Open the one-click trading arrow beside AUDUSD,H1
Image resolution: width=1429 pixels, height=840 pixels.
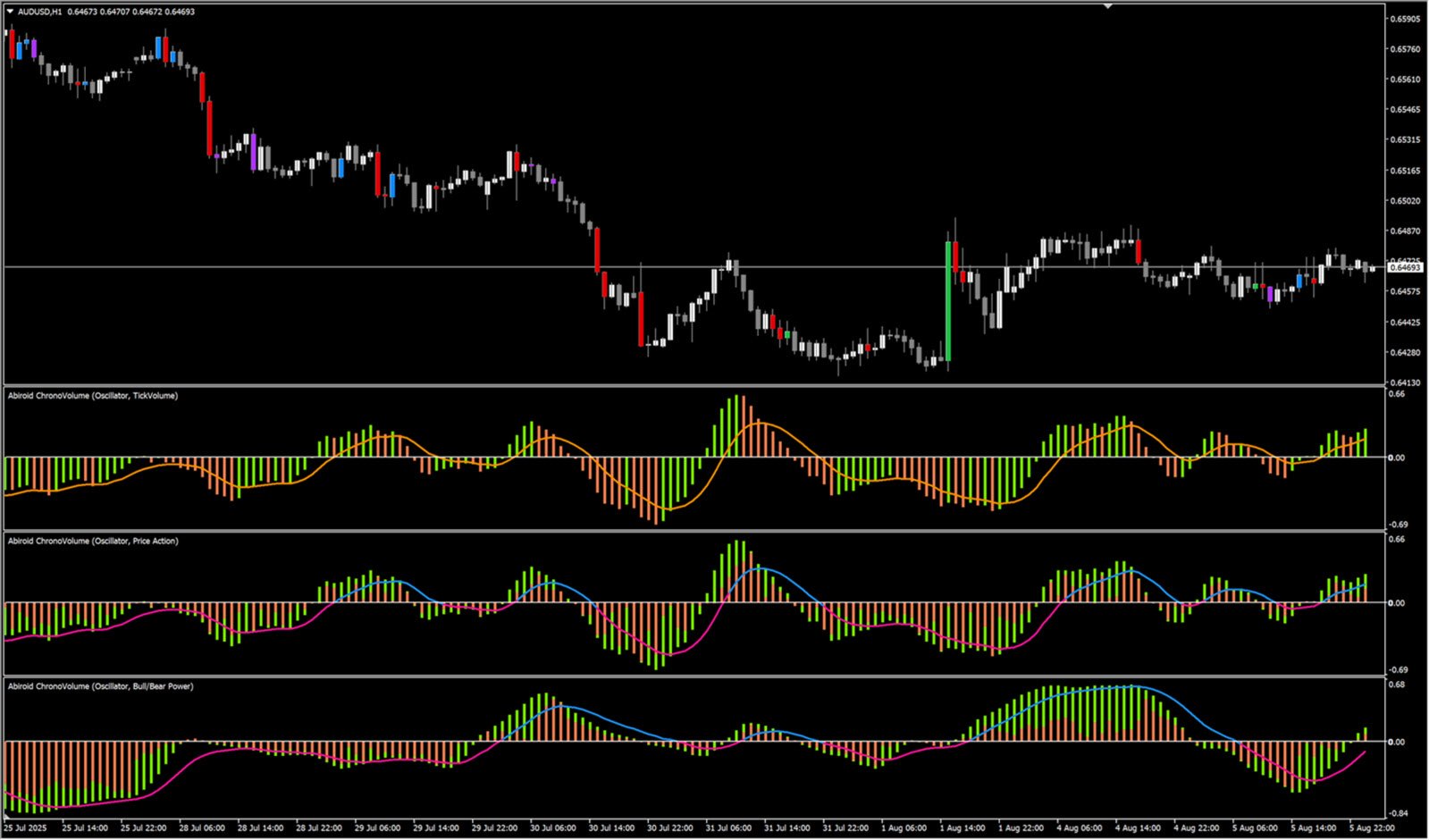point(11,12)
